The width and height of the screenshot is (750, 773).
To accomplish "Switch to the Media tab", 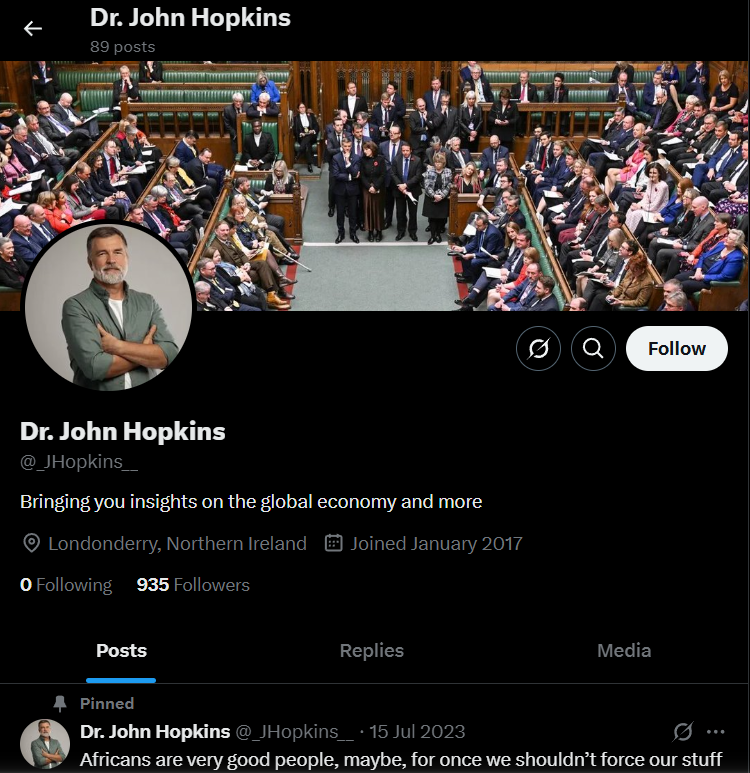I will (x=624, y=651).
